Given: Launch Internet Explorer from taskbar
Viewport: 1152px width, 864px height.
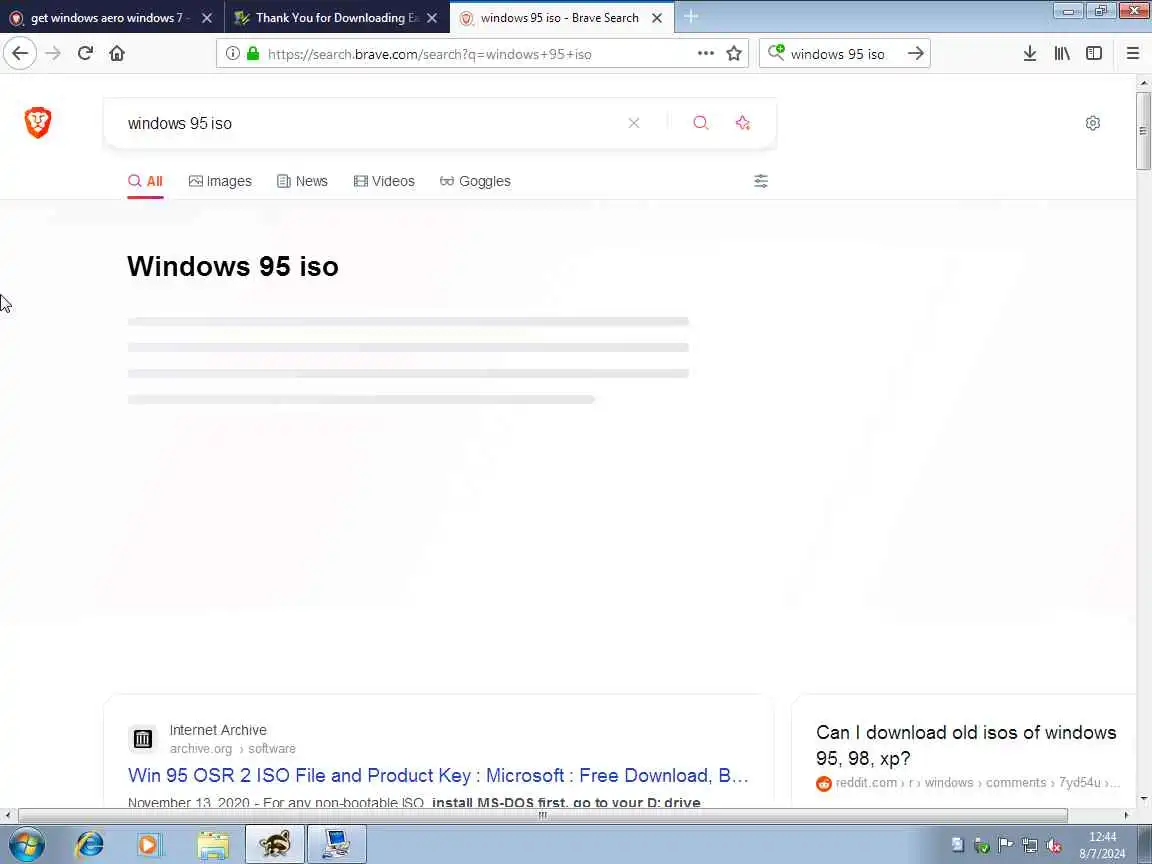Looking at the screenshot, I should coord(90,844).
